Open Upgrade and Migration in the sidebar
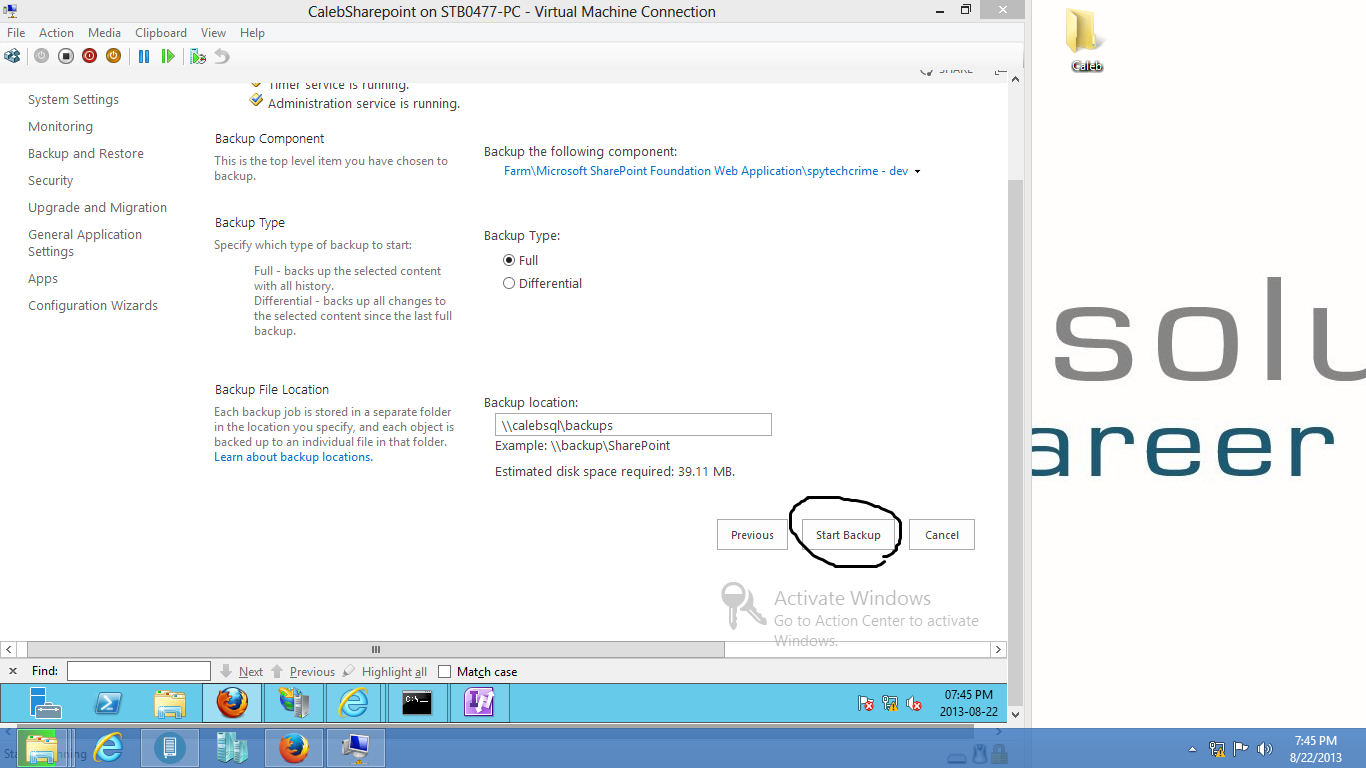The image size is (1366, 768). (97, 208)
